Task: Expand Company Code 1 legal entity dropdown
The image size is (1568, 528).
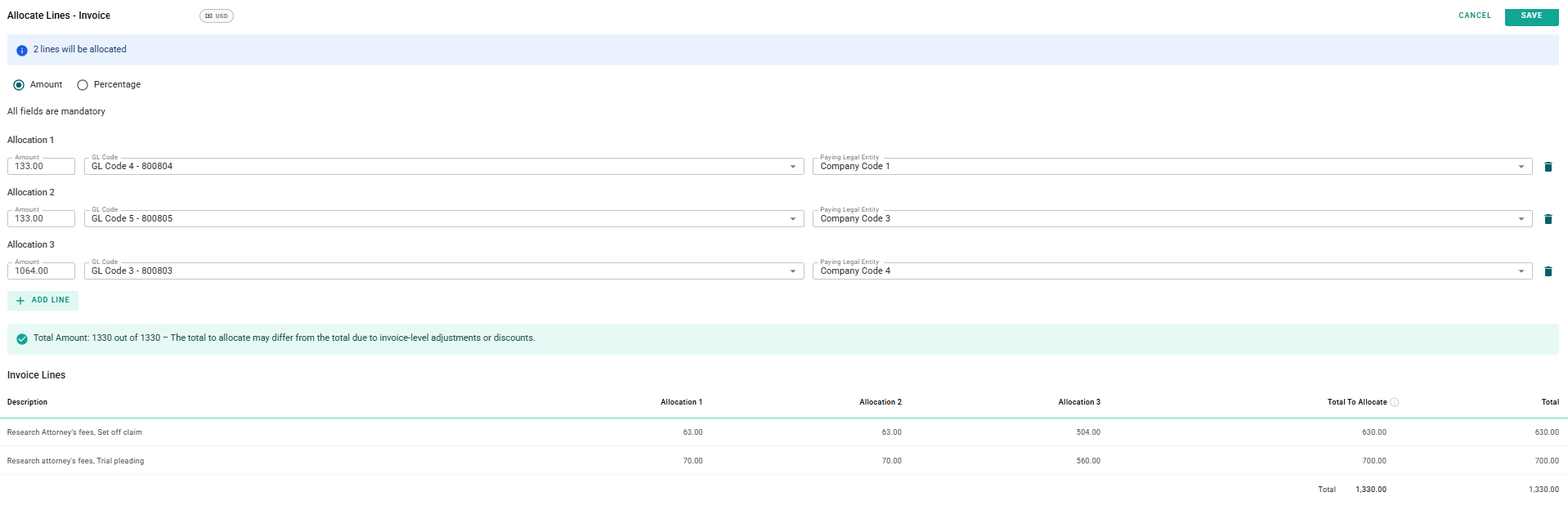Action: (1172, 167)
